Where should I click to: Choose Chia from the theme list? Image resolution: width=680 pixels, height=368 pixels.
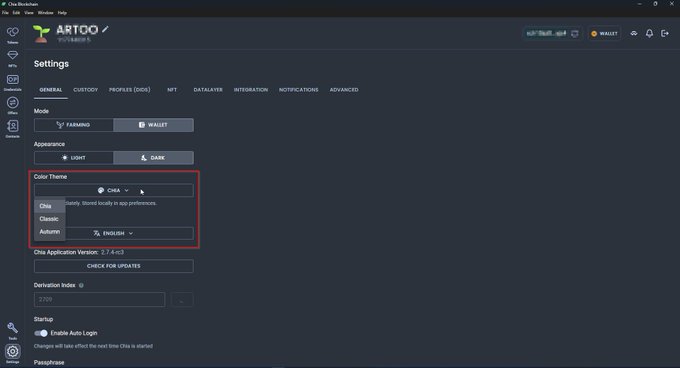49,206
